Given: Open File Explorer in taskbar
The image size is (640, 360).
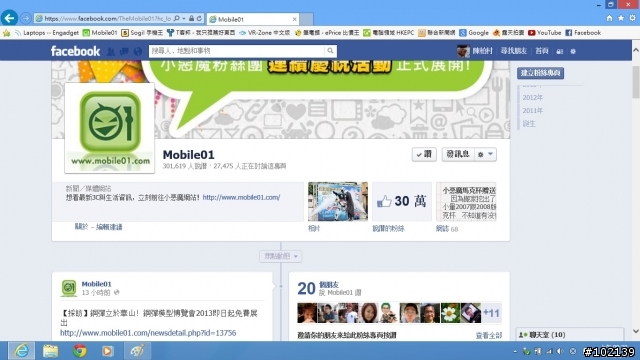Looking at the screenshot, I should click(51, 351).
